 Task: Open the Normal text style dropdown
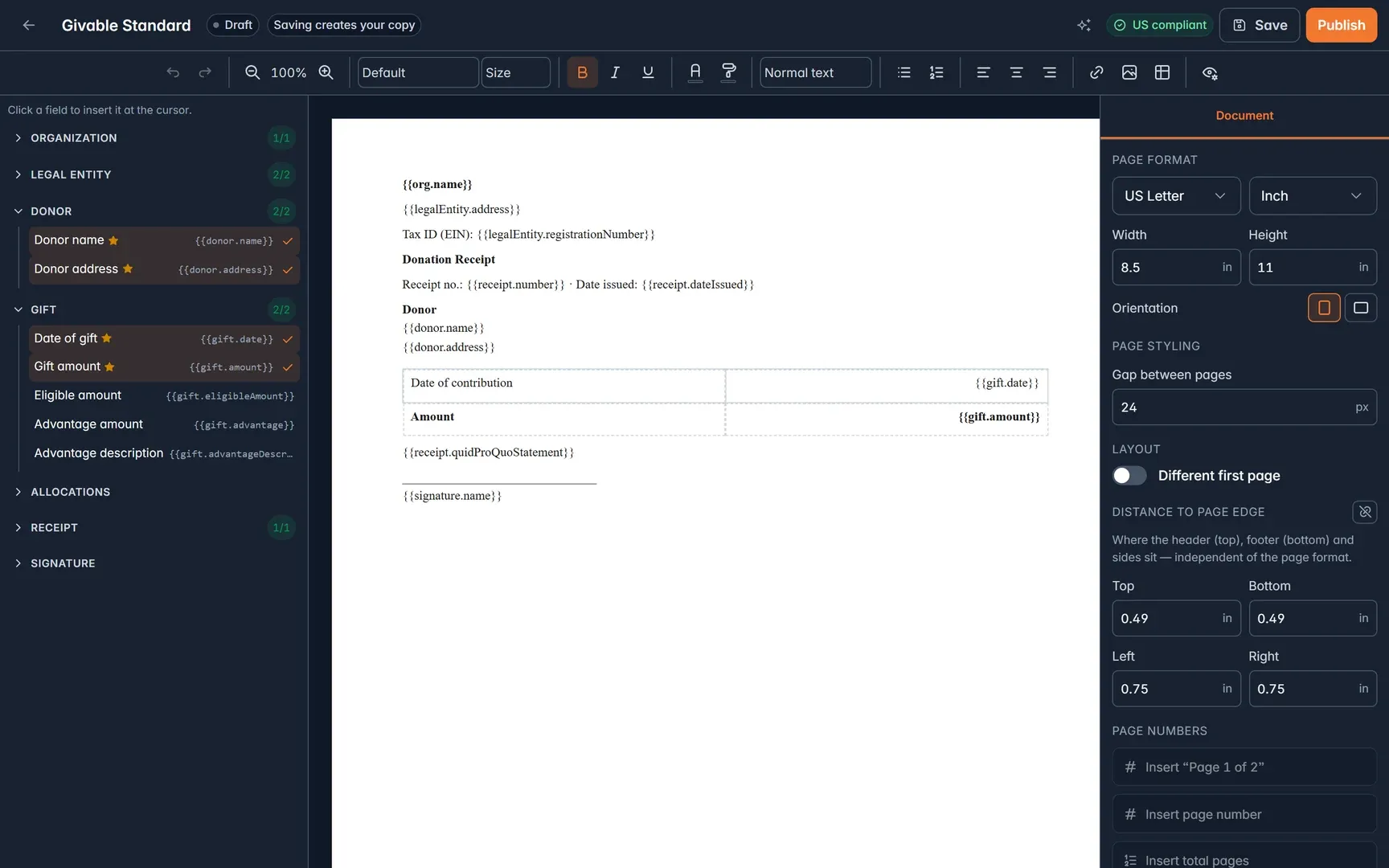(x=815, y=72)
